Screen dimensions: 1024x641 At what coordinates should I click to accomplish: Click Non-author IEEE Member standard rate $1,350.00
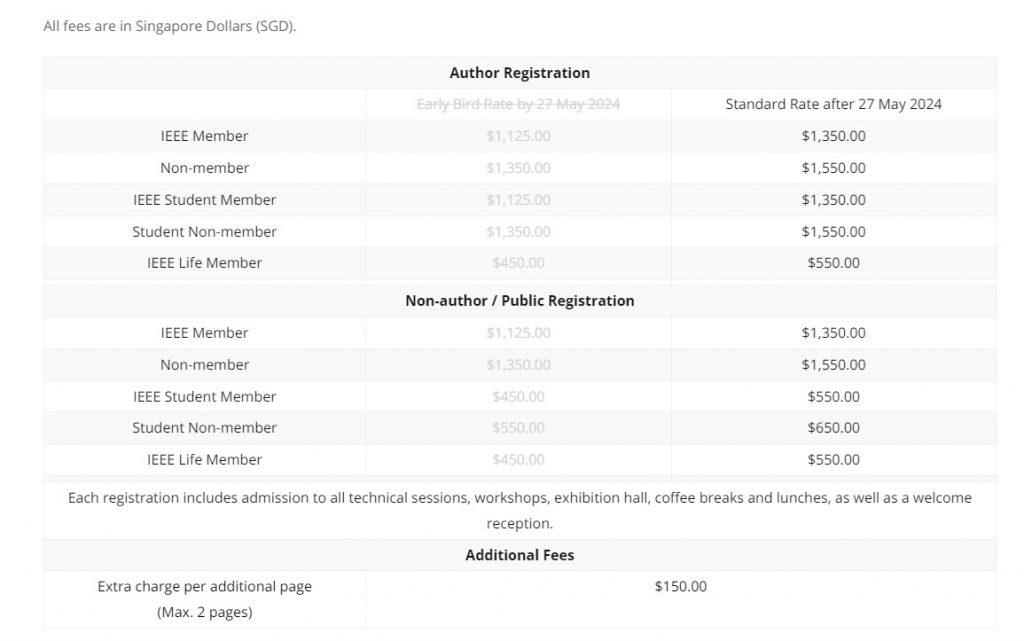833,333
